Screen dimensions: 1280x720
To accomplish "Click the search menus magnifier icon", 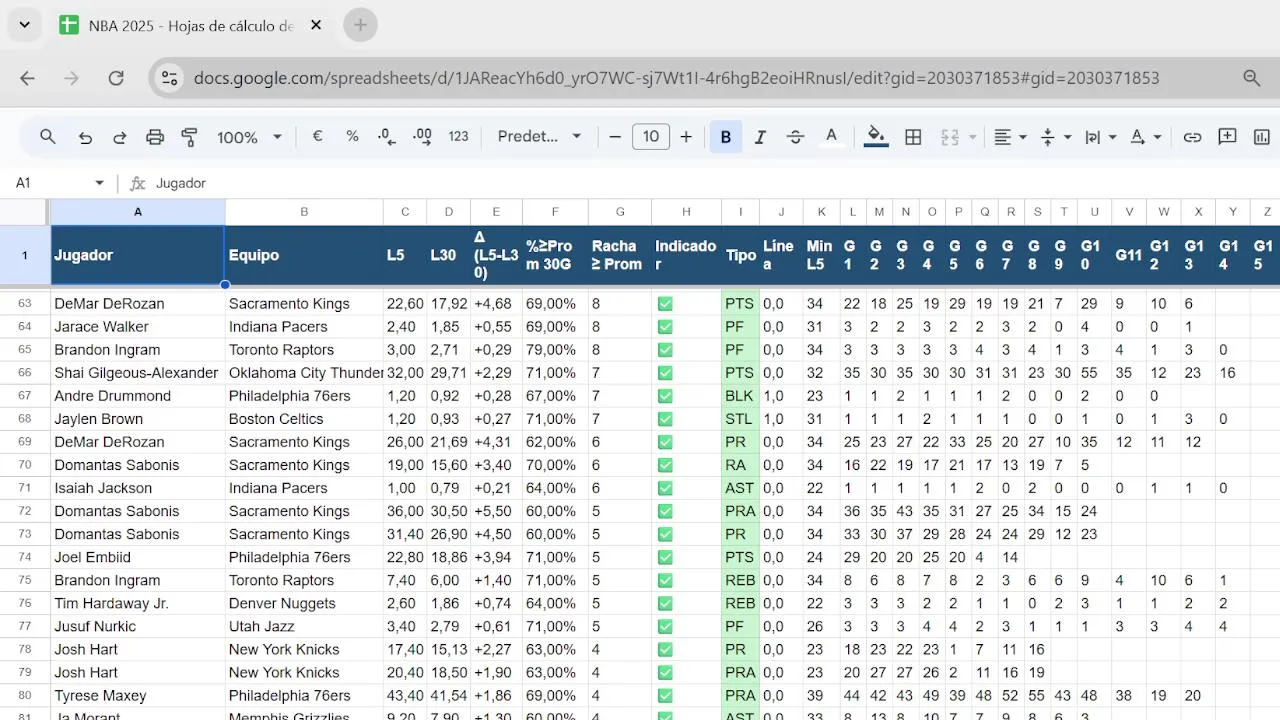I will (48, 137).
